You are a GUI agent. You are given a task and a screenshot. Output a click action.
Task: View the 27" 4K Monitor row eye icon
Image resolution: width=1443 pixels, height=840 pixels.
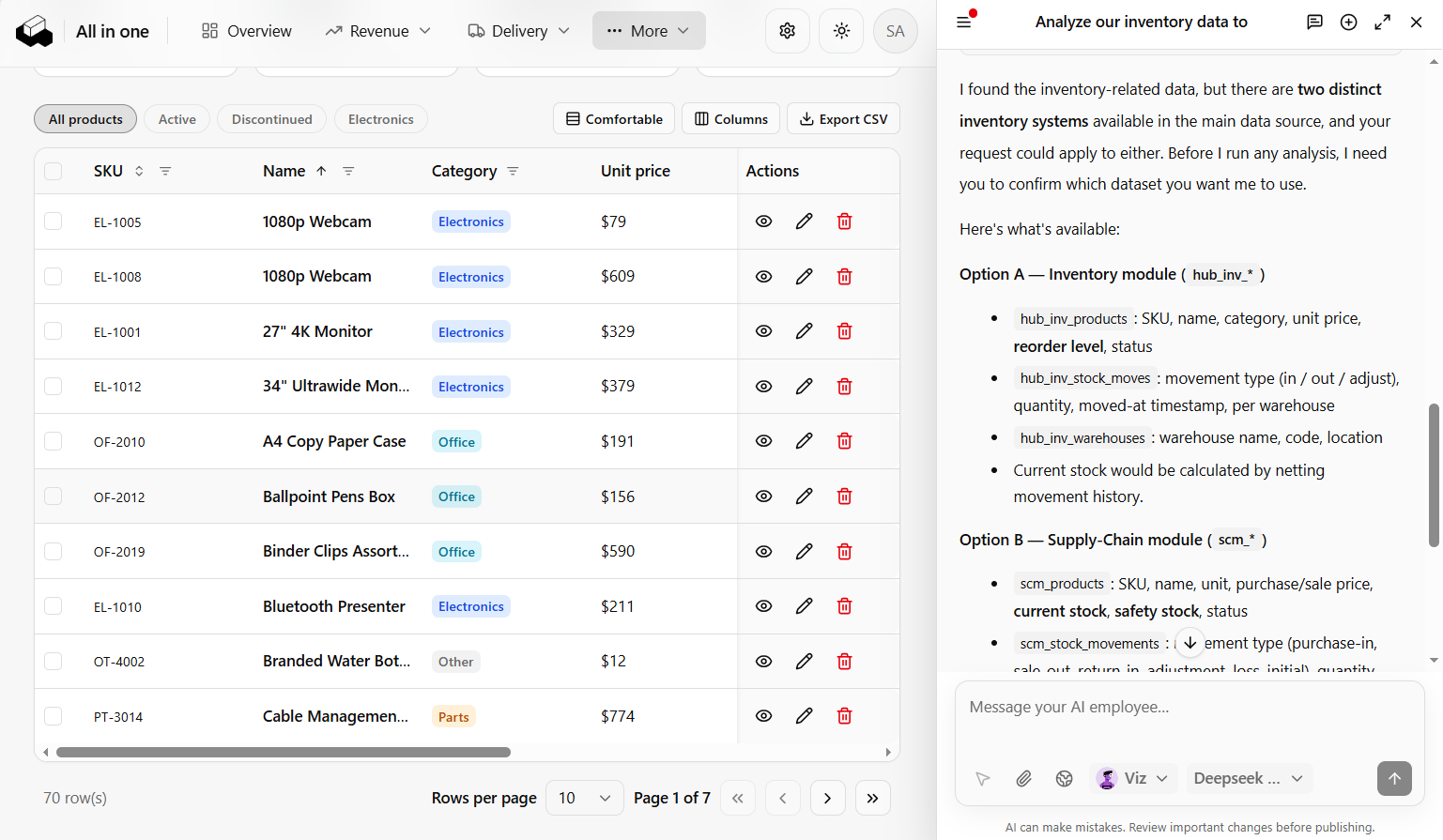pyautogui.click(x=764, y=331)
